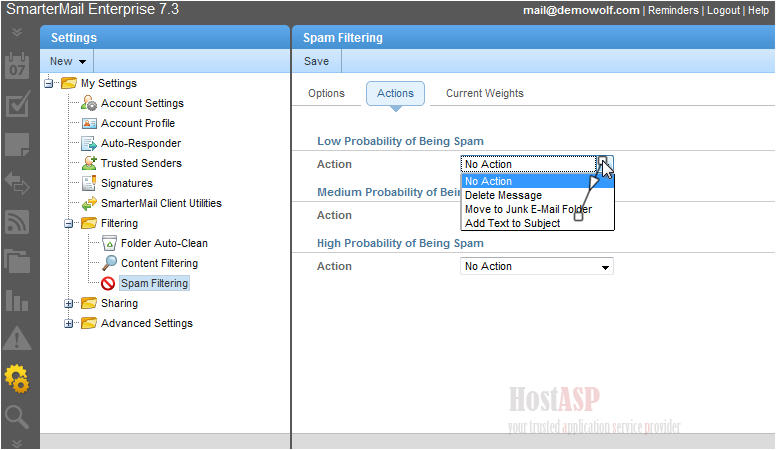This screenshot has height=450, width=776.
Task: Click the Content Filtering magnifier icon
Action: tap(109, 263)
